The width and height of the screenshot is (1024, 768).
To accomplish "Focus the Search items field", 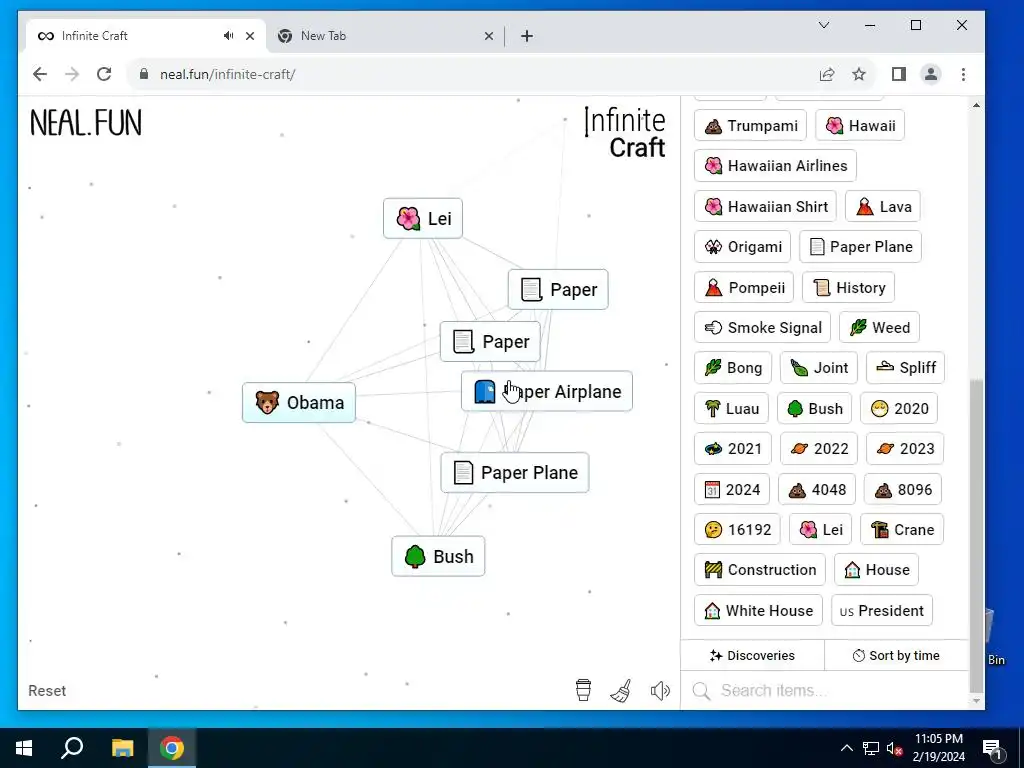I will [x=825, y=690].
